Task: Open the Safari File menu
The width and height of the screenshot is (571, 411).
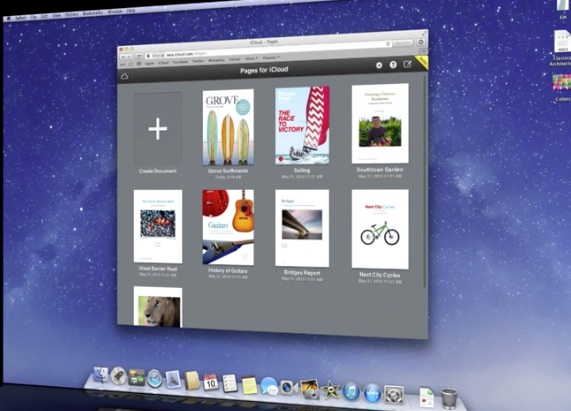Action: coord(34,17)
